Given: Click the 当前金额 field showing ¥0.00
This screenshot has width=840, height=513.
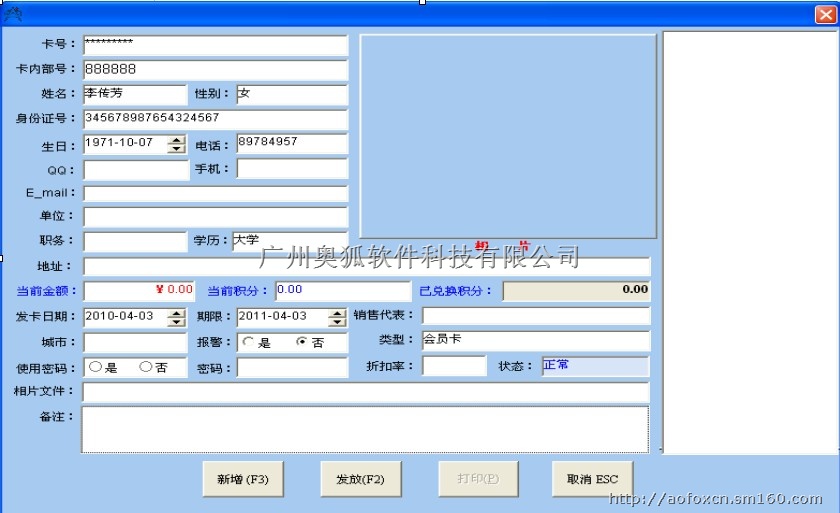Looking at the screenshot, I should click(139, 290).
